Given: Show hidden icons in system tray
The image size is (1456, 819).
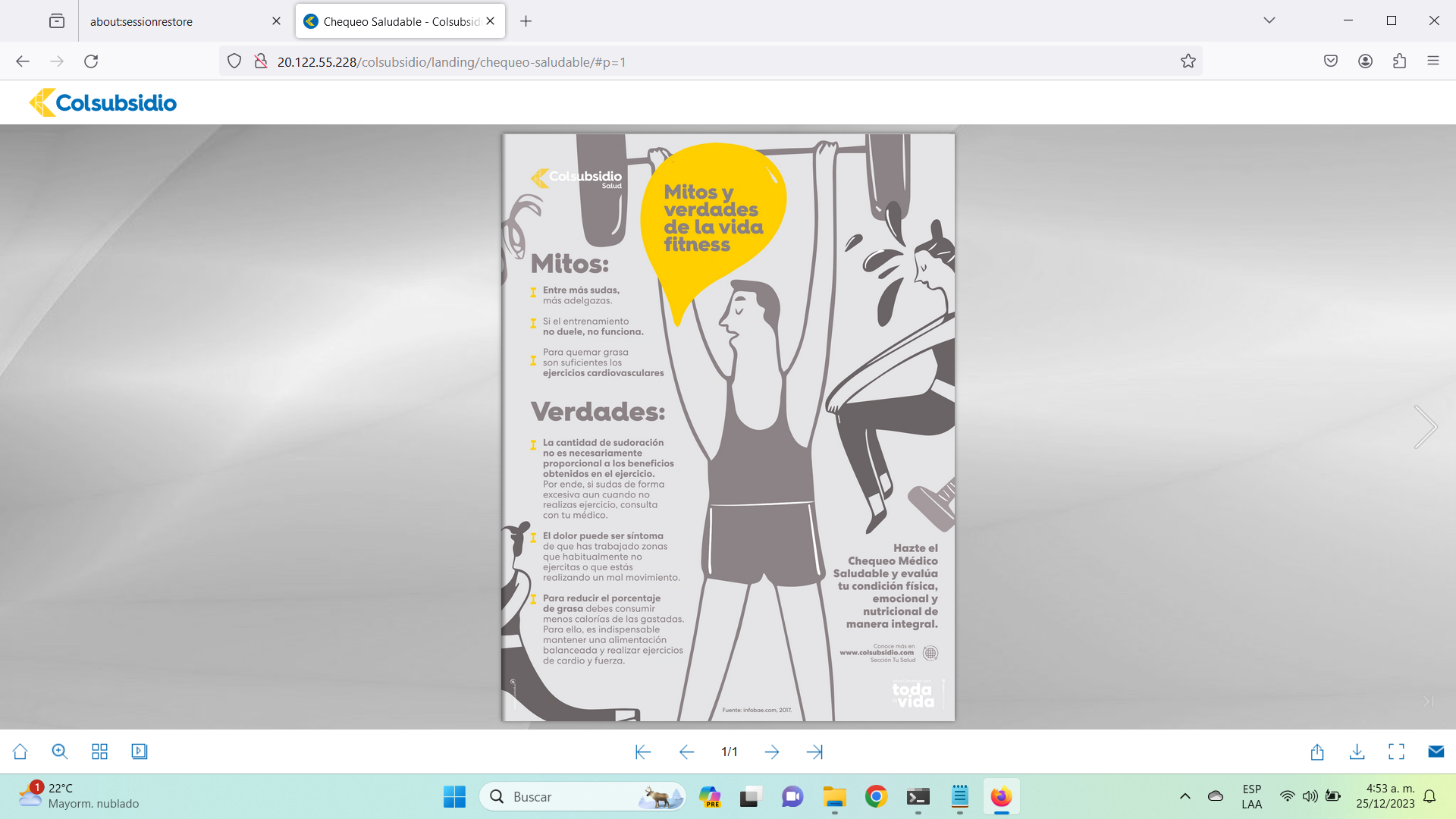Looking at the screenshot, I should click(x=1185, y=796).
